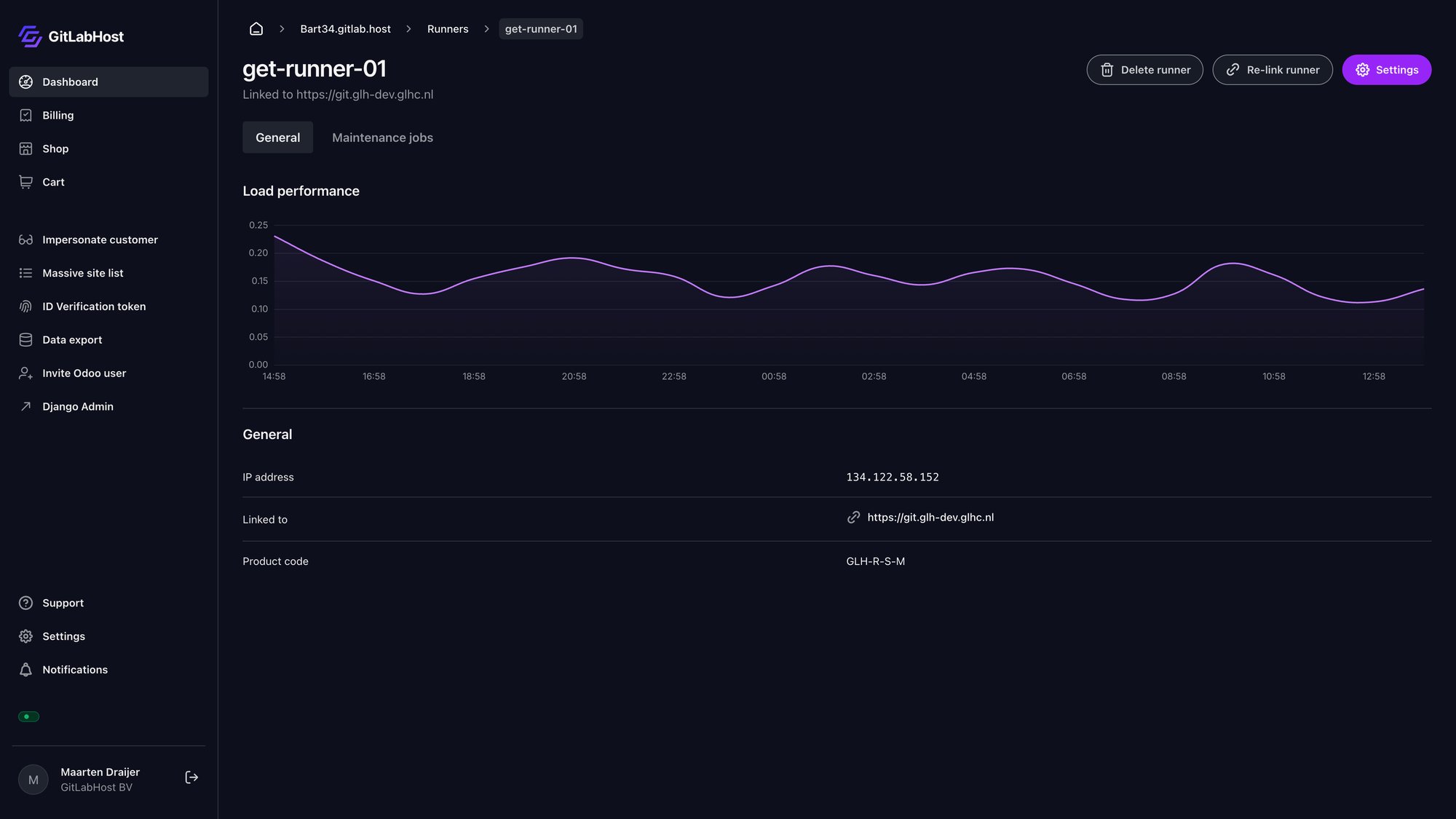This screenshot has height=819, width=1456.
Task: Click the logout icon next to profile
Action: click(191, 777)
